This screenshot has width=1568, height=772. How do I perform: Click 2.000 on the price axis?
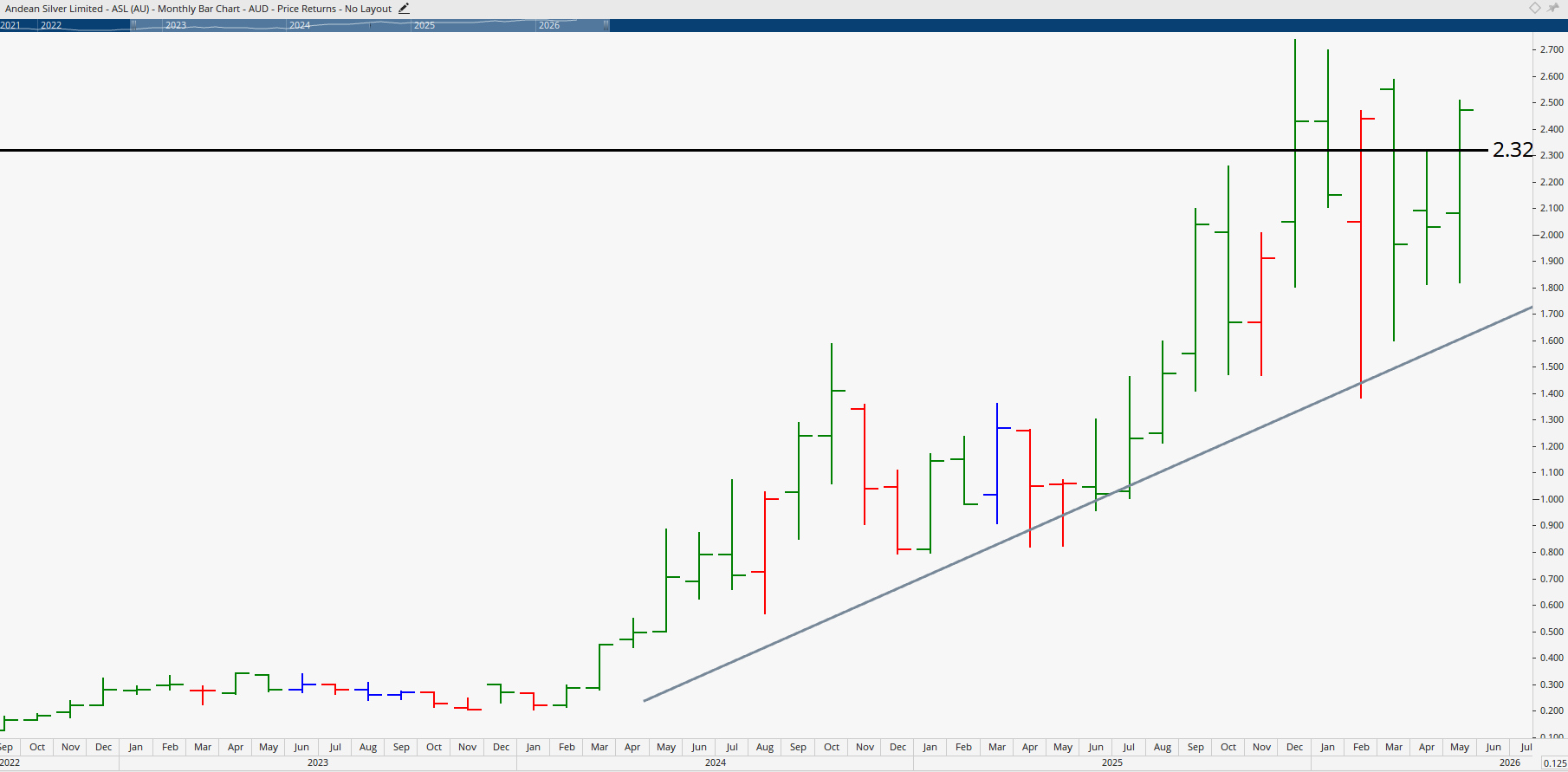(x=1552, y=235)
